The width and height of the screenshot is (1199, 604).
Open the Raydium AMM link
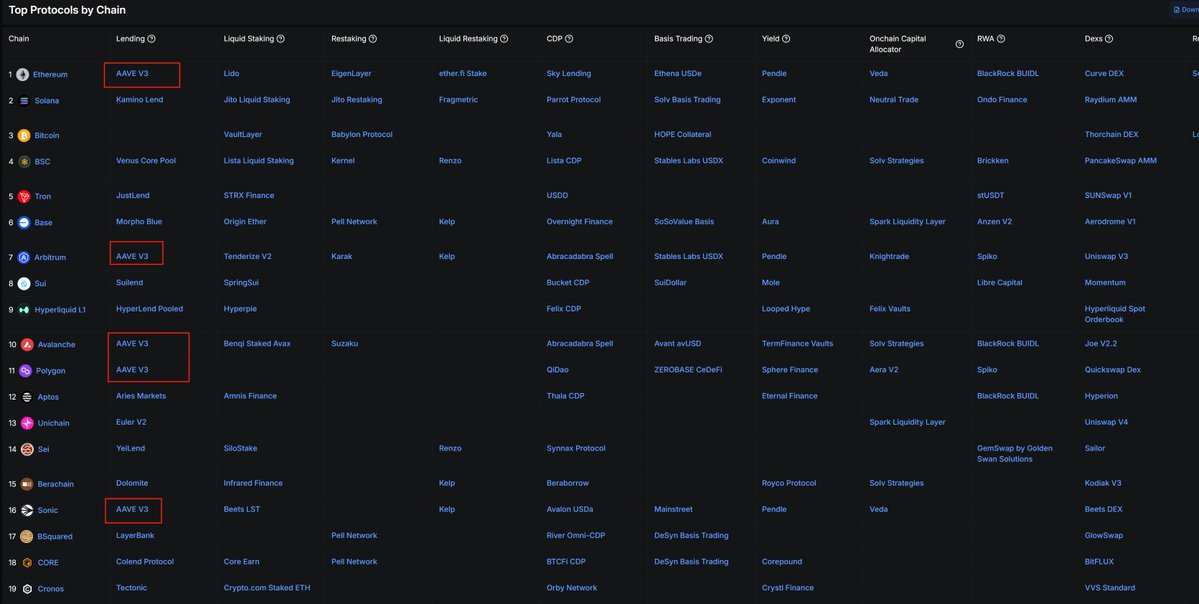[1110, 100]
